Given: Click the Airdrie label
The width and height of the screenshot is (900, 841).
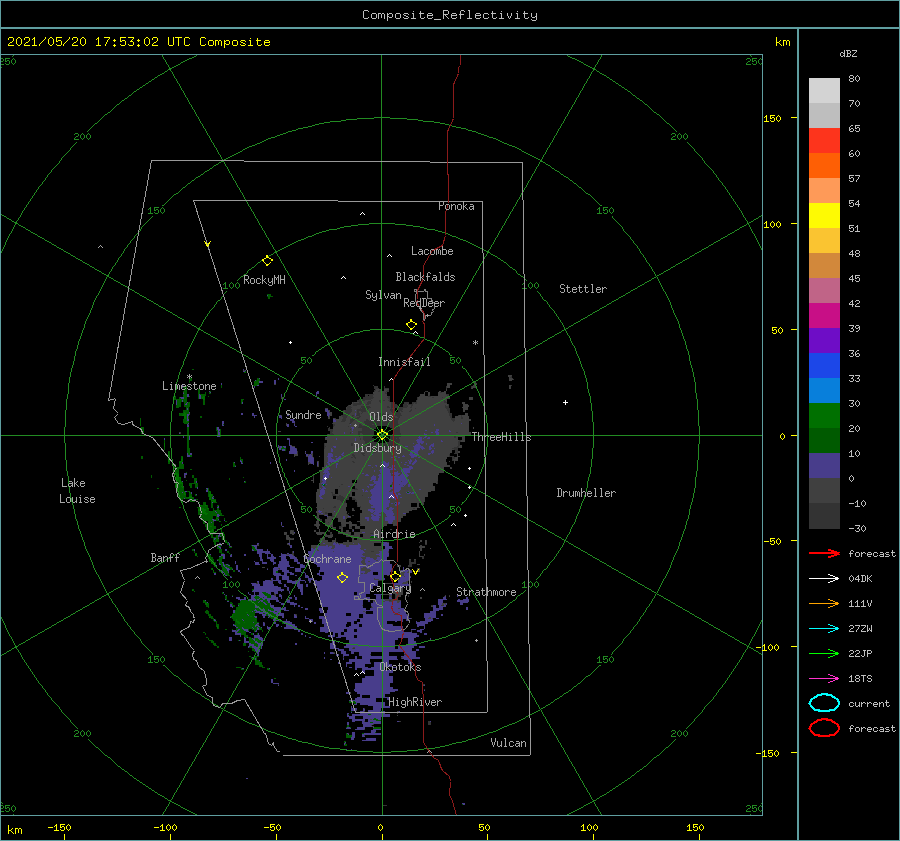Looking at the screenshot, I should (x=394, y=534).
